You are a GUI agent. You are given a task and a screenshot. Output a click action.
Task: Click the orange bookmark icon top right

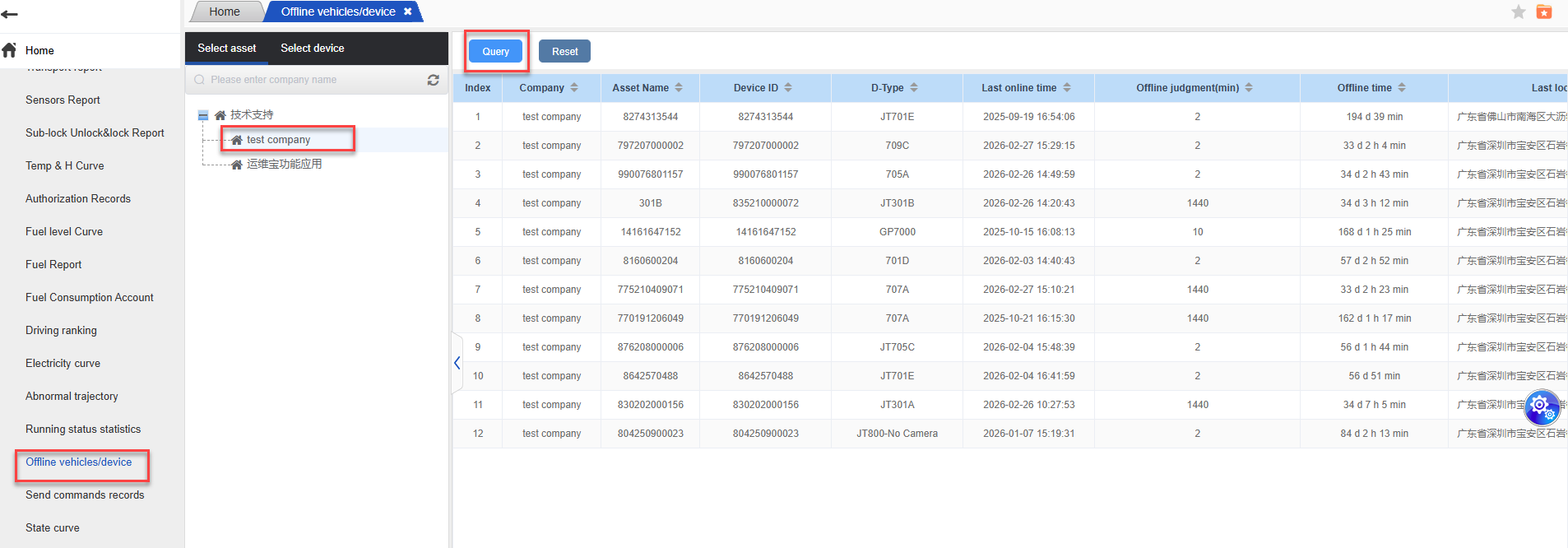click(x=1544, y=12)
